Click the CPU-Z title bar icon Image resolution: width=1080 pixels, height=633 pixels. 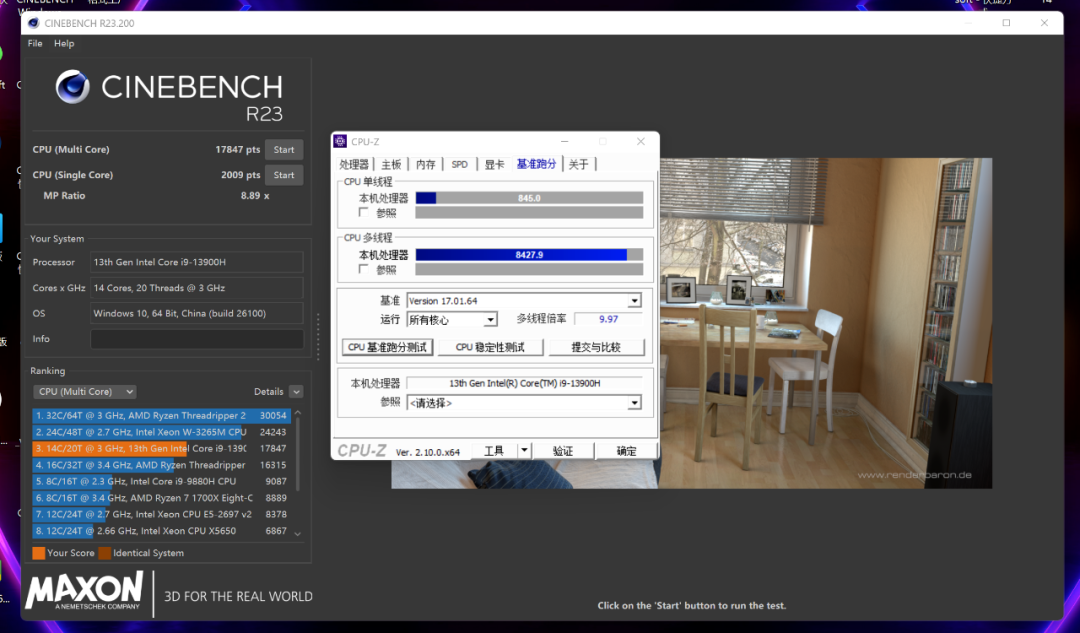pyautogui.click(x=340, y=141)
